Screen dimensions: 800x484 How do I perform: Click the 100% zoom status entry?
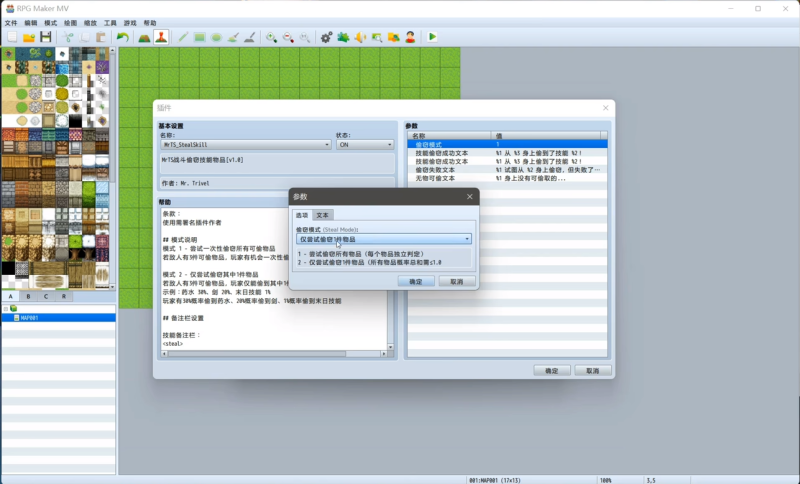606,480
